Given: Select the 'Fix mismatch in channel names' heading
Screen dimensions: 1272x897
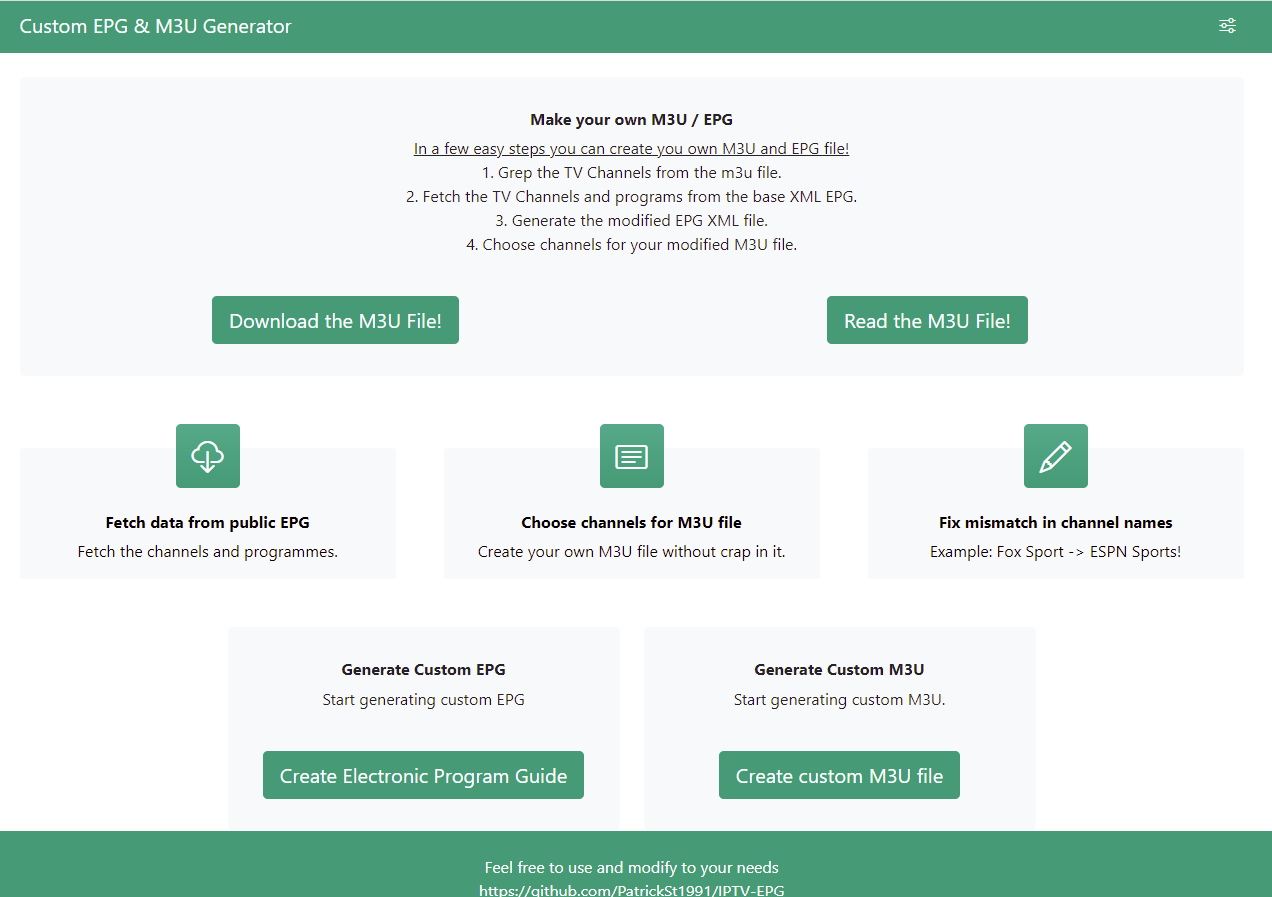Looking at the screenshot, I should pyautogui.click(x=1056, y=522).
